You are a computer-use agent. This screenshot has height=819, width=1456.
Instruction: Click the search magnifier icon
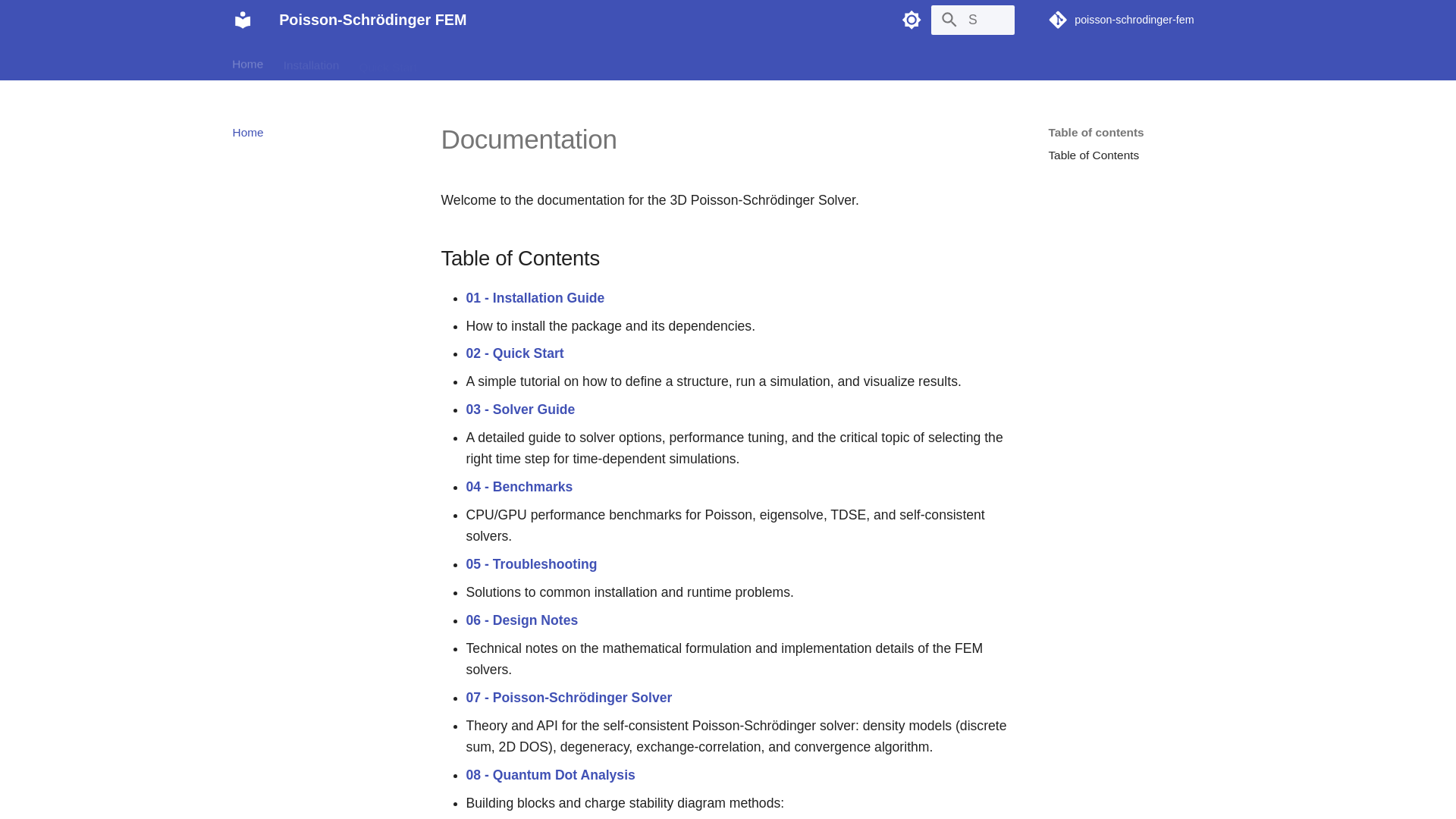(x=949, y=20)
